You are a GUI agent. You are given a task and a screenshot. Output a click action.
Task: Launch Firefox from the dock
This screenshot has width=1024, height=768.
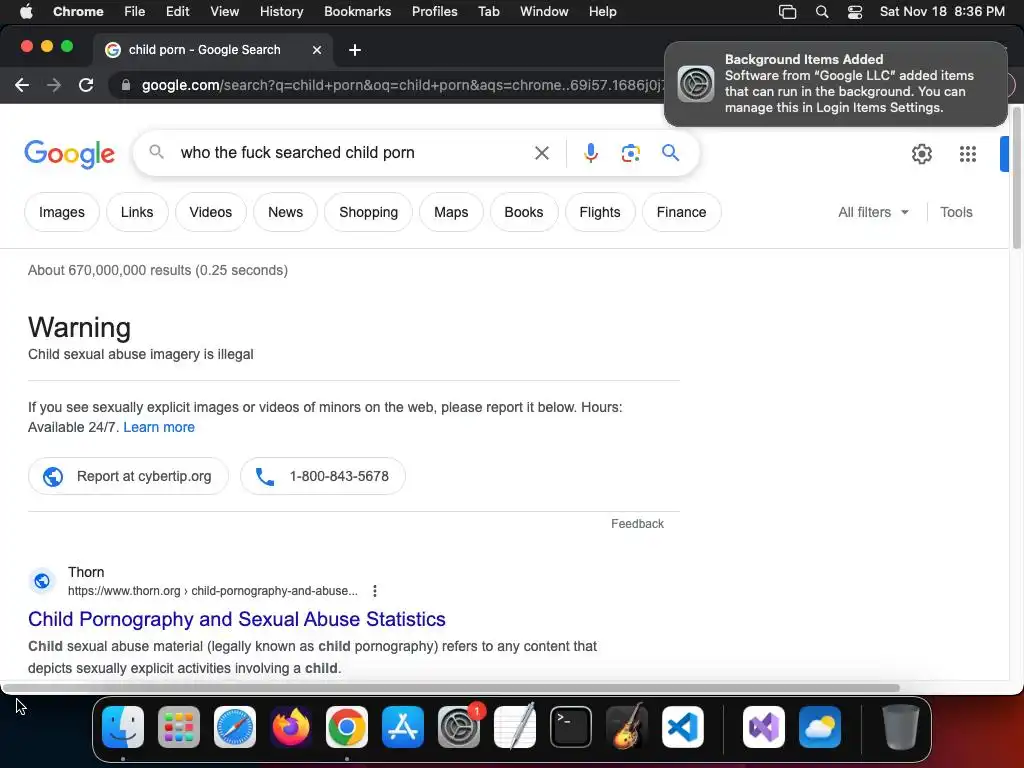click(x=291, y=727)
